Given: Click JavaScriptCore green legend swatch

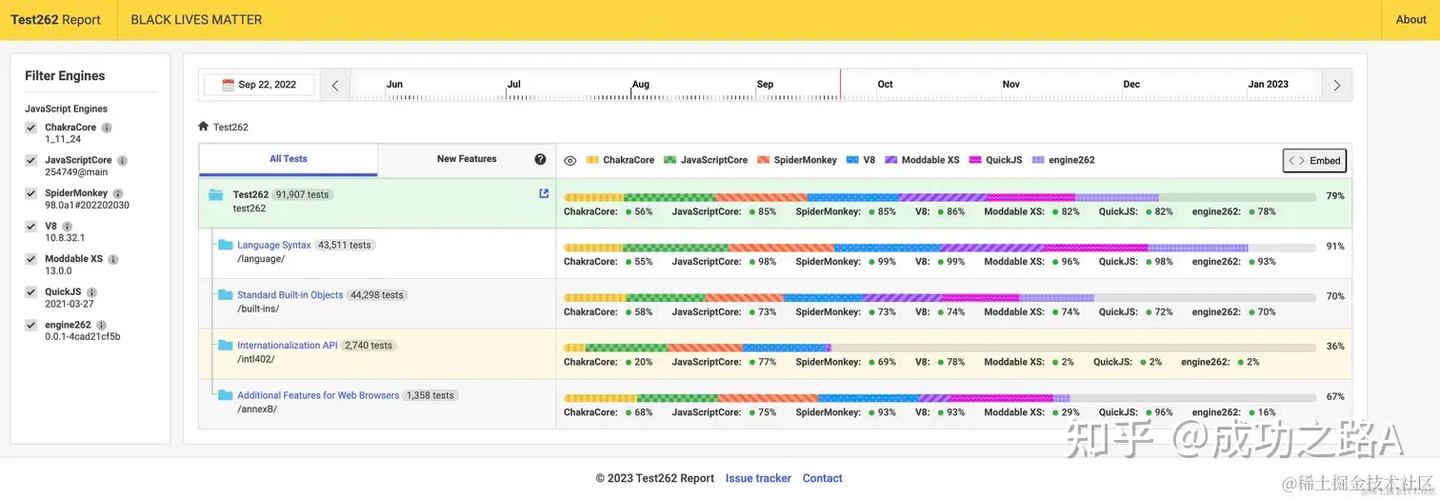Looking at the screenshot, I should (670, 160).
